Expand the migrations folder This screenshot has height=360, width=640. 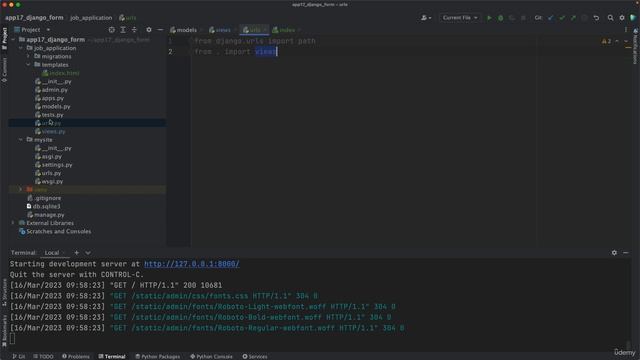pos(28,56)
